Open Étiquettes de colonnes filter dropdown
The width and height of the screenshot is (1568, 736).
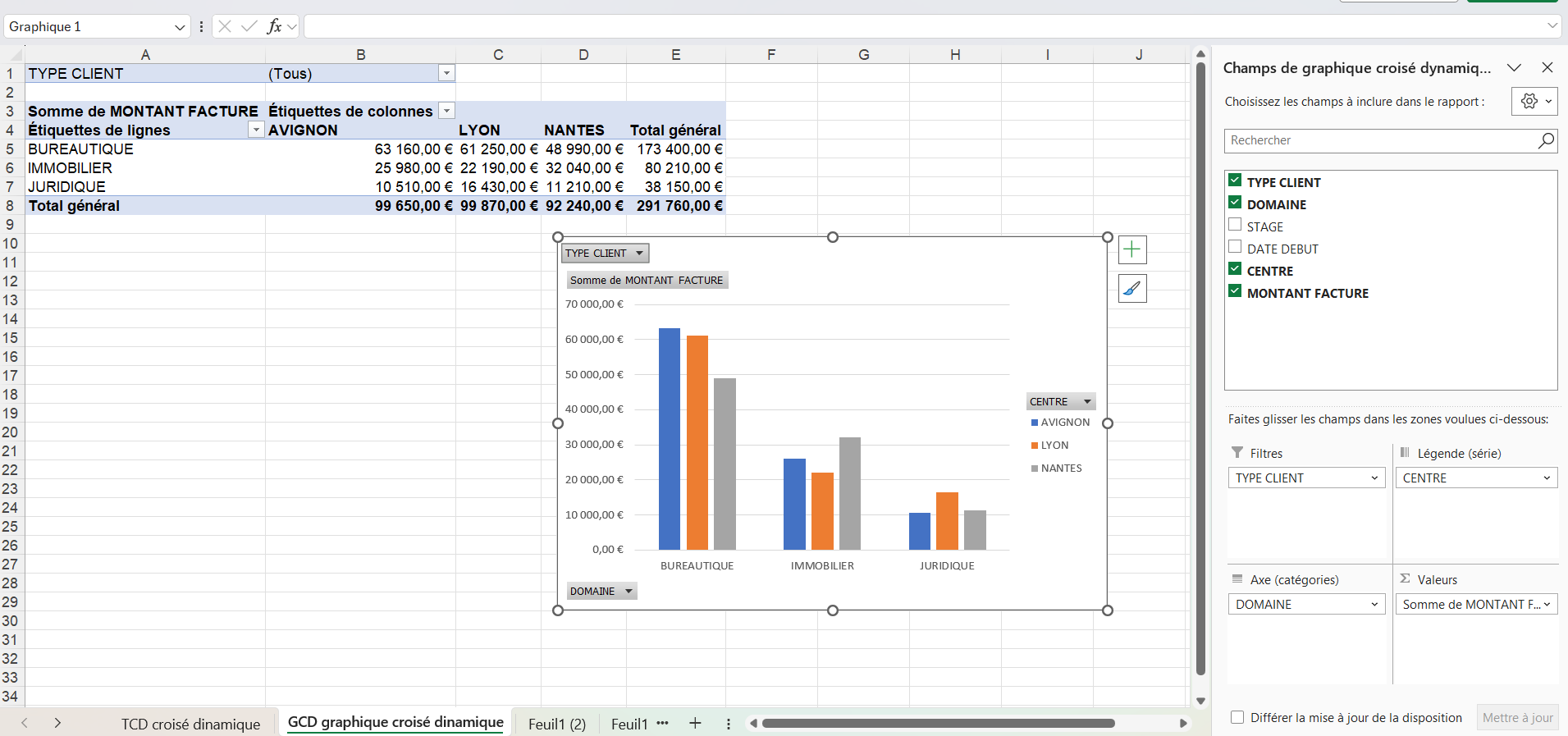[x=446, y=111]
